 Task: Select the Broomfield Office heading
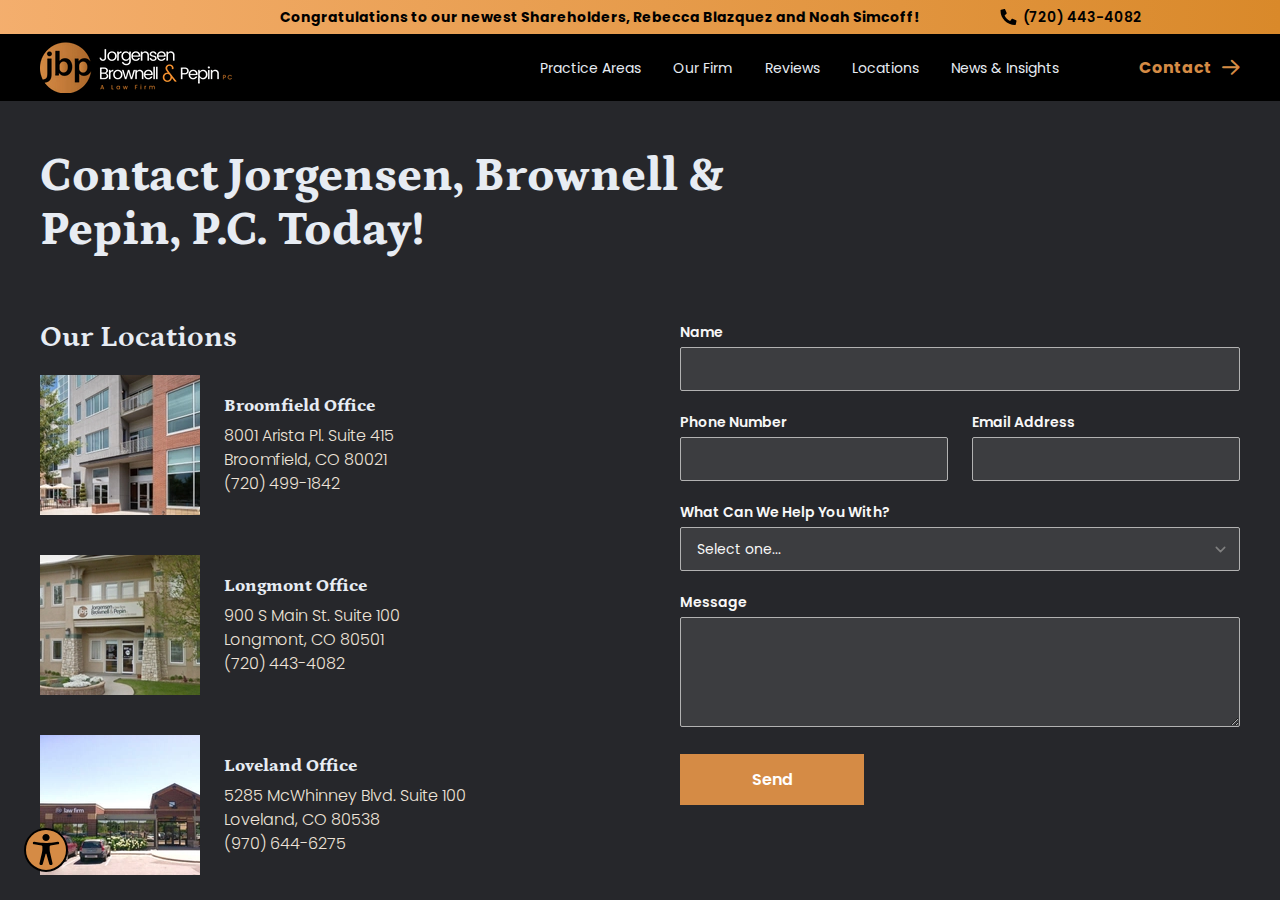pos(300,405)
